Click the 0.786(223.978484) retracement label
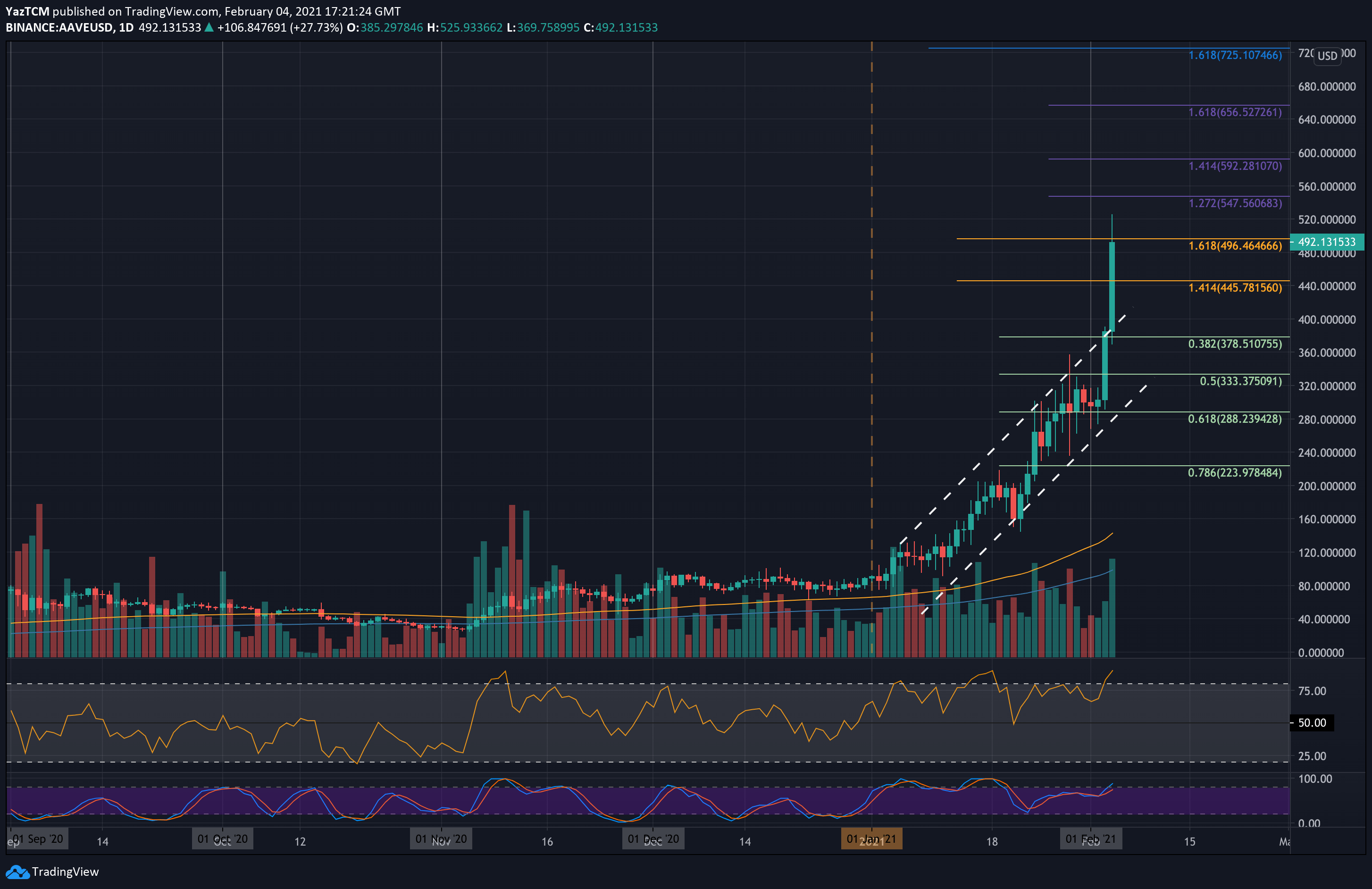Viewport: 1372px width, 889px height. tap(1235, 473)
